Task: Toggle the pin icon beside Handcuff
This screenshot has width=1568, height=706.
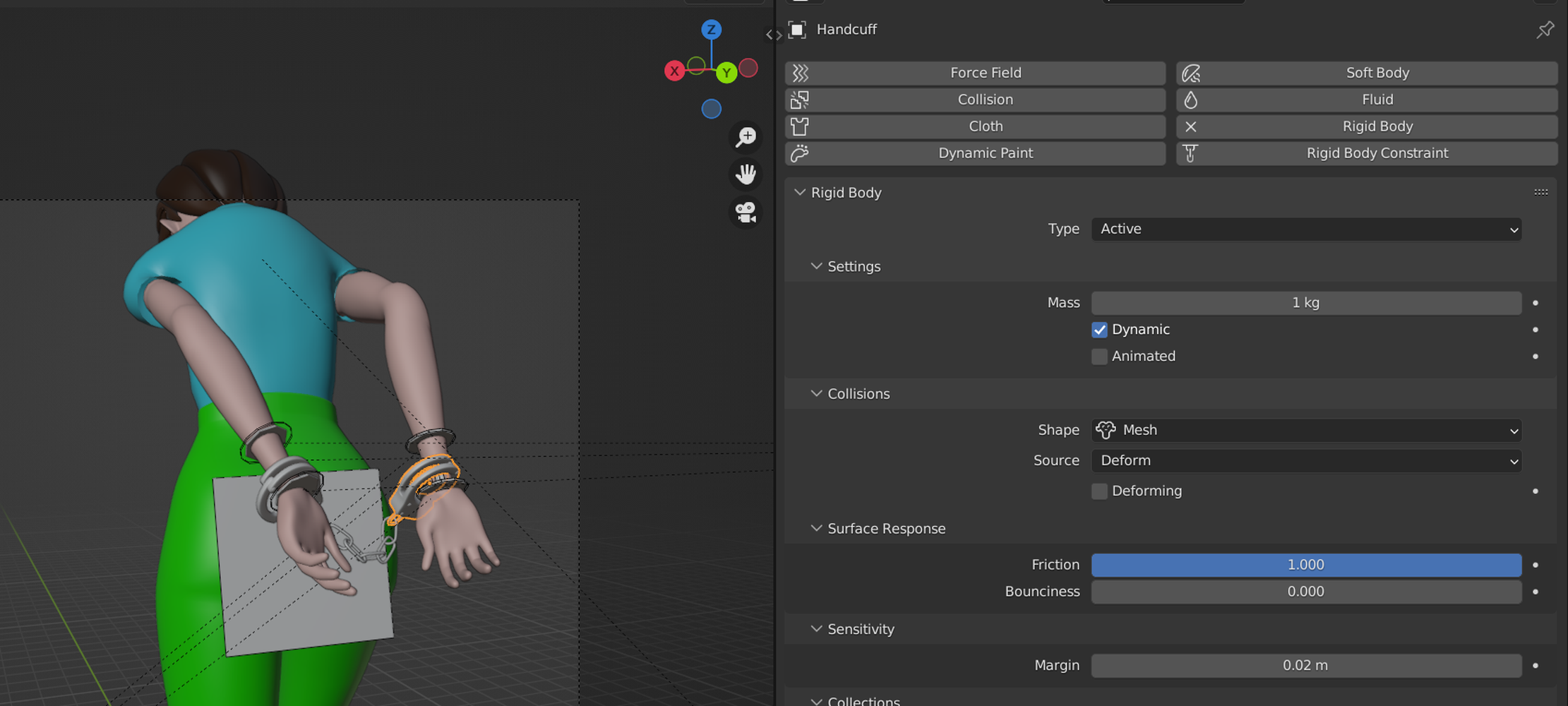Action: point(1545,30)
